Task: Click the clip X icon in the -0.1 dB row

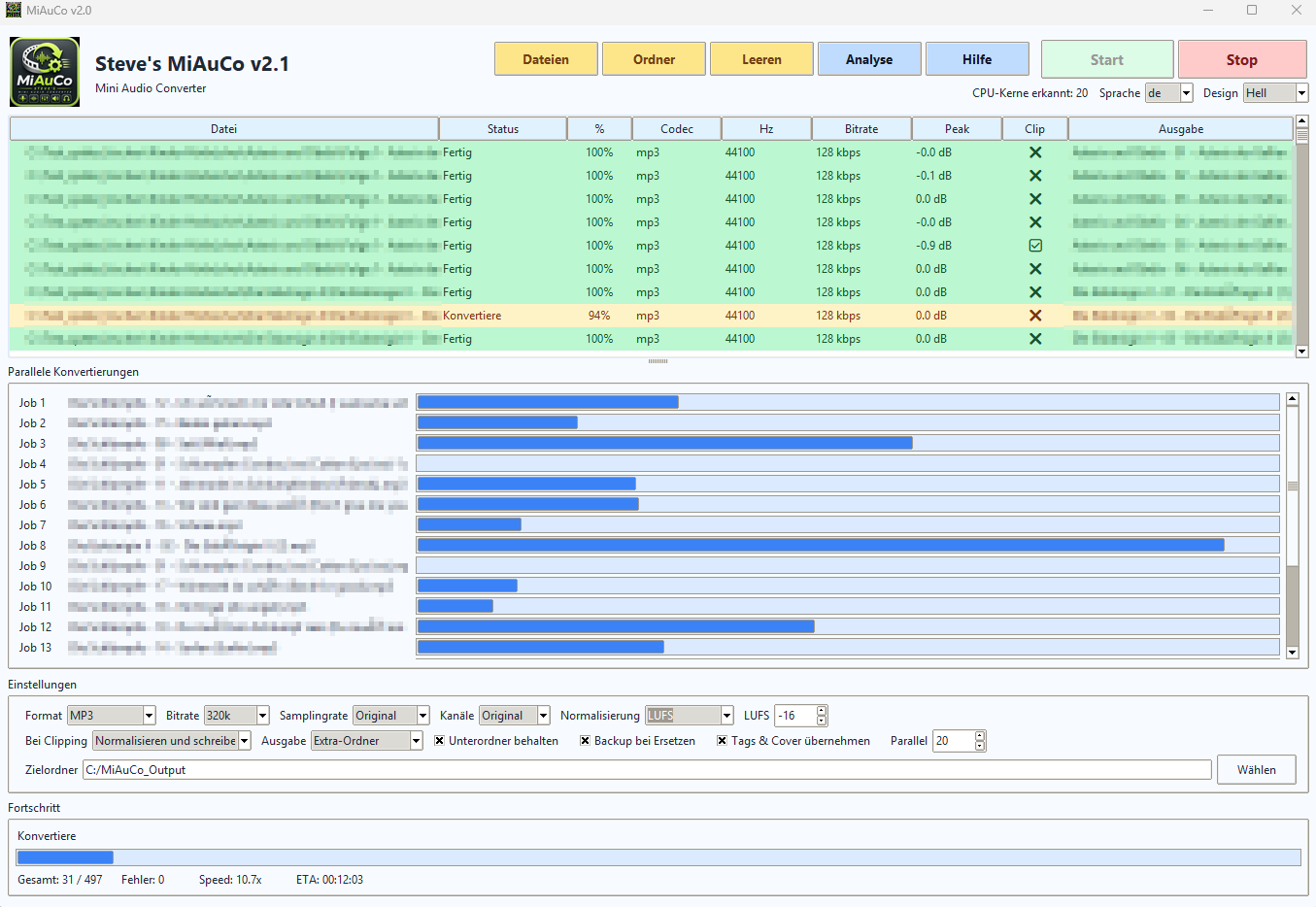Action: click(x=1035, y=176)
